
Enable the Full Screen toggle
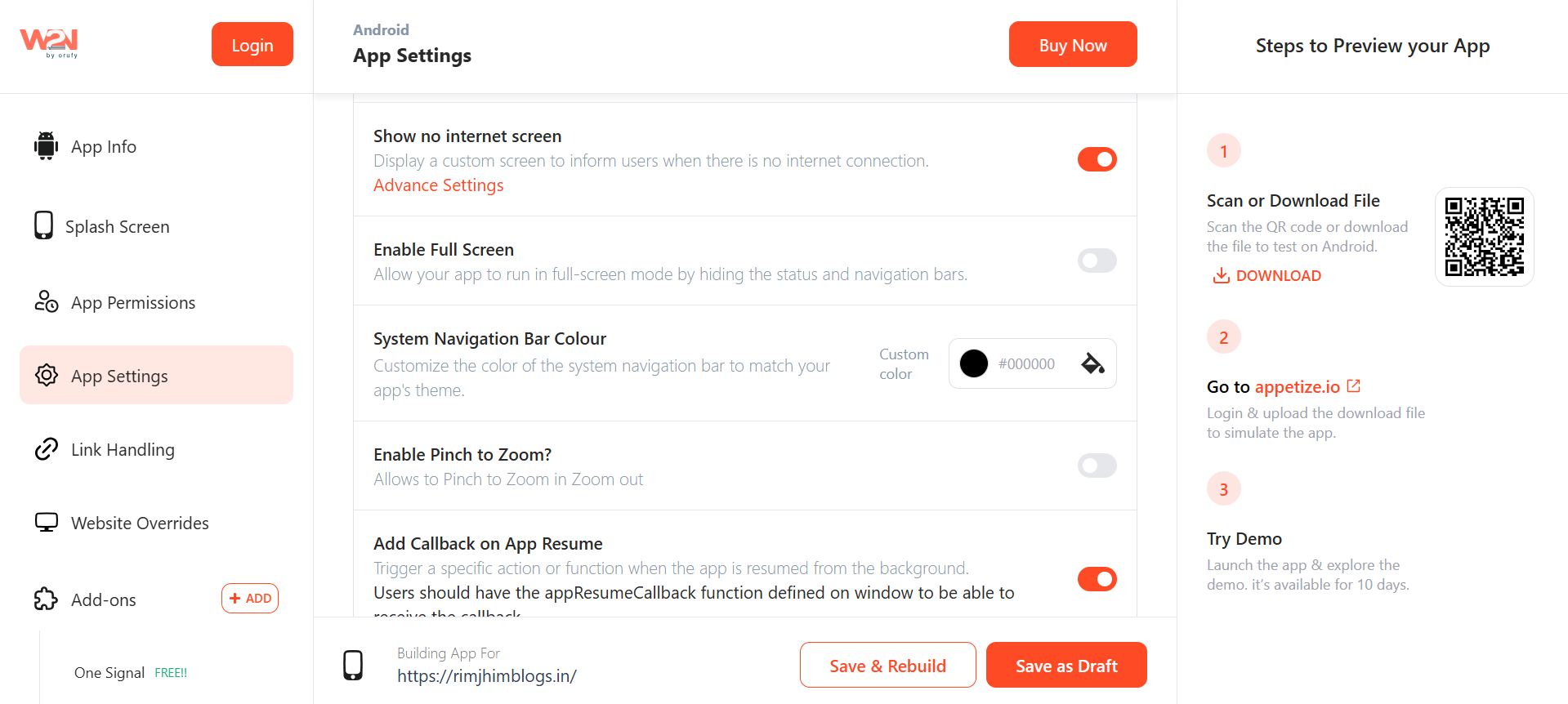click(1097, 261)
